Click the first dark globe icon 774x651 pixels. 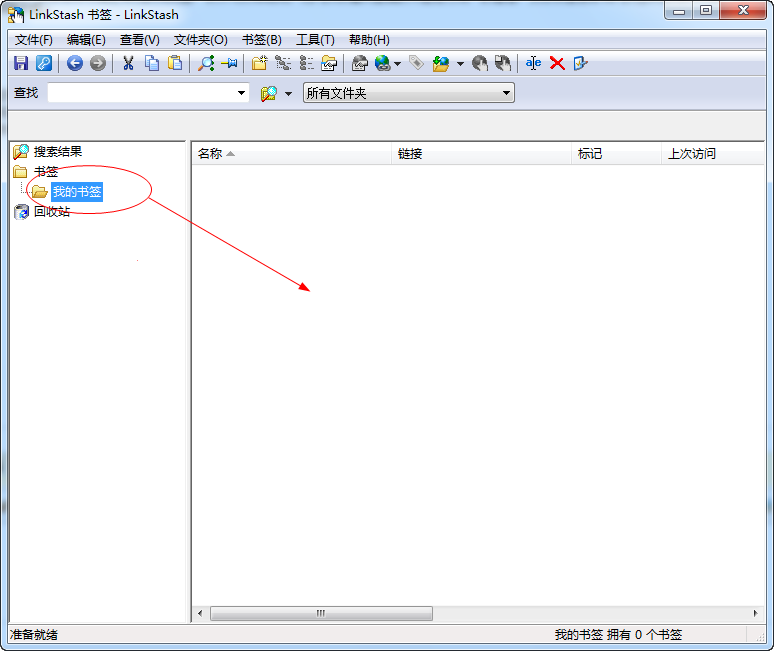(479, 63)
